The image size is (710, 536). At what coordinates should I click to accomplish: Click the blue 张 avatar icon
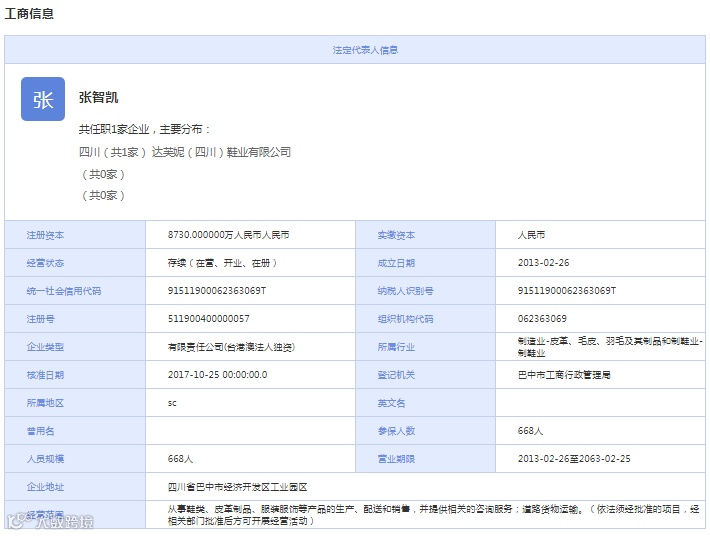point(43,99)
